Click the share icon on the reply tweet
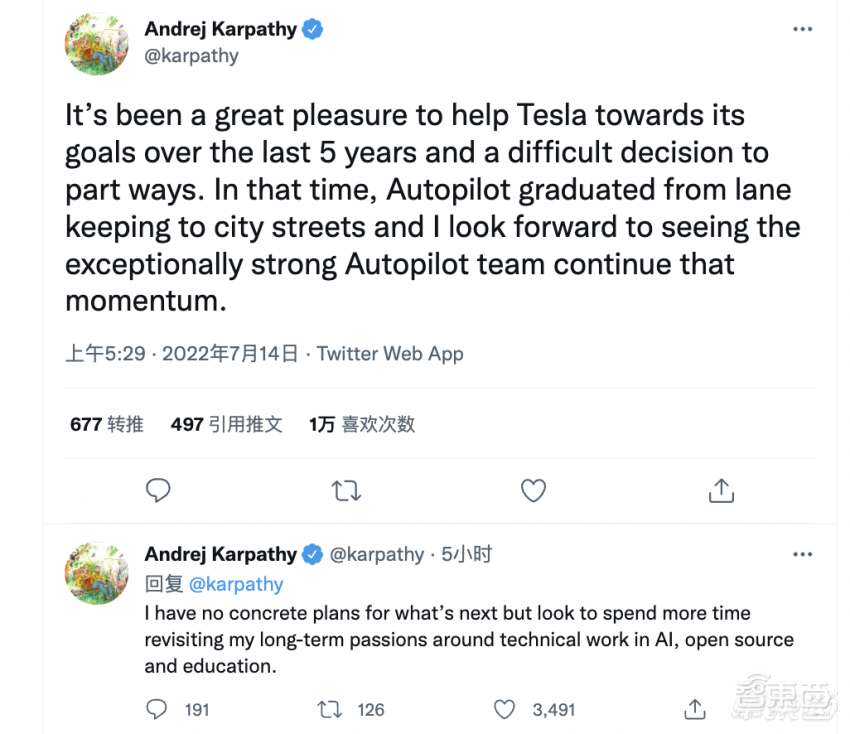850x734 pixels. click(695, 709)
